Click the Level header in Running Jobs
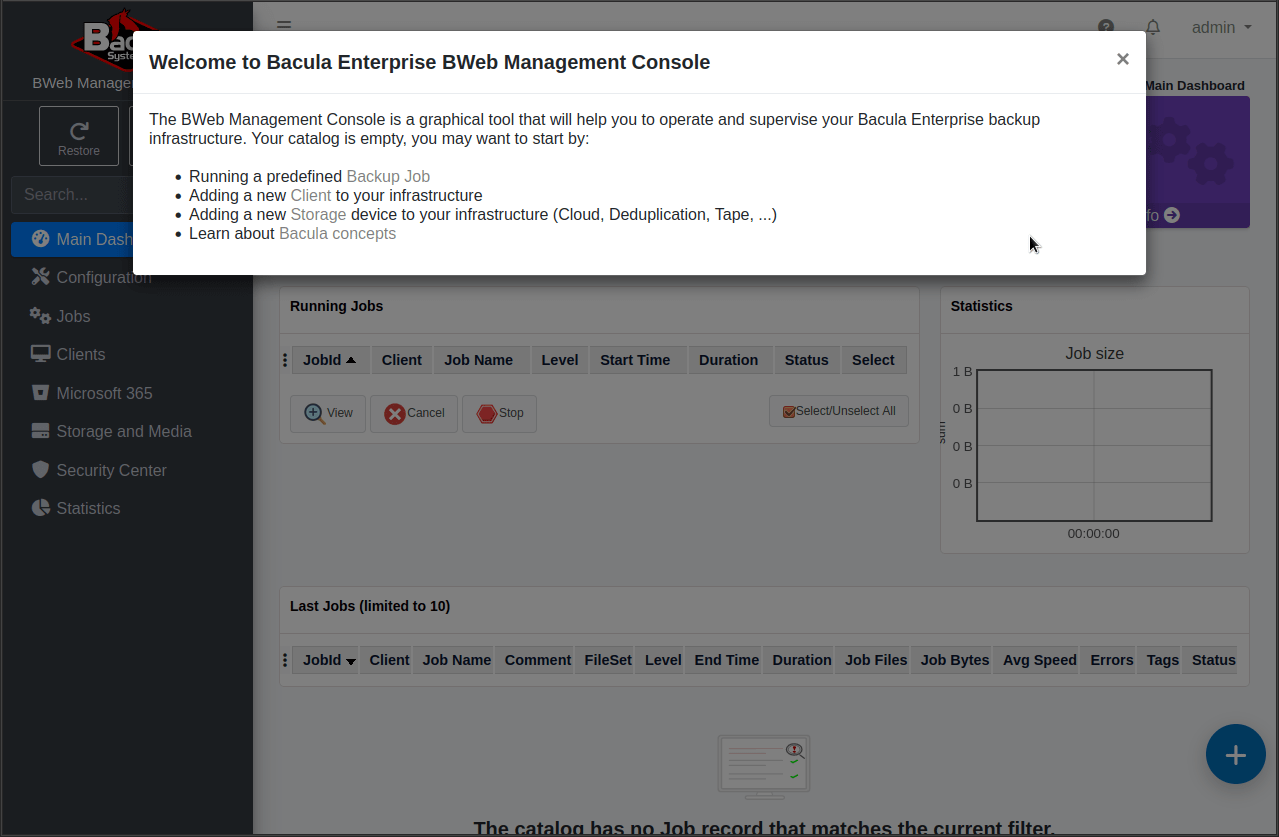 [x=560, y=360]
